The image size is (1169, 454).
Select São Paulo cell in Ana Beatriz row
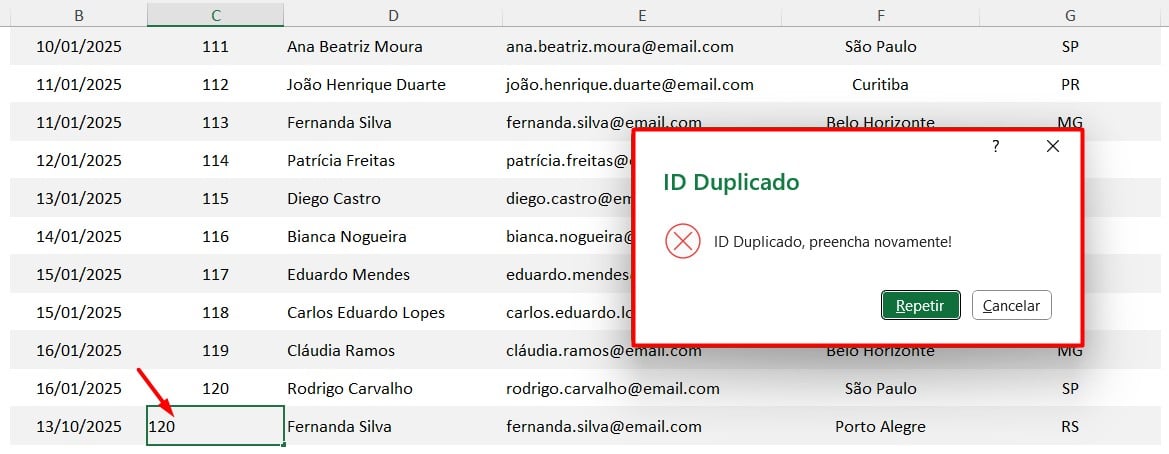click(x=880, y=46)
